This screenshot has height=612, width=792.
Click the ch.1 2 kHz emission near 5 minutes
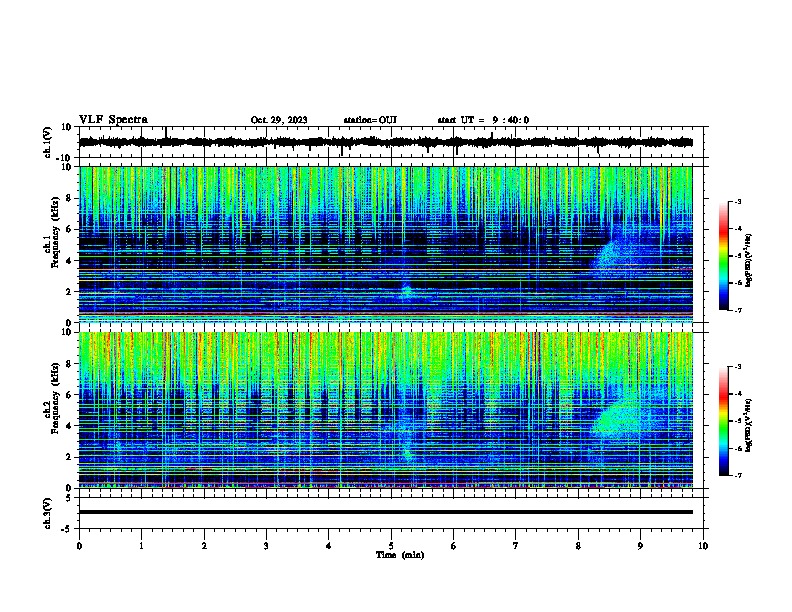pyautogui.click(x=407, y=292)
